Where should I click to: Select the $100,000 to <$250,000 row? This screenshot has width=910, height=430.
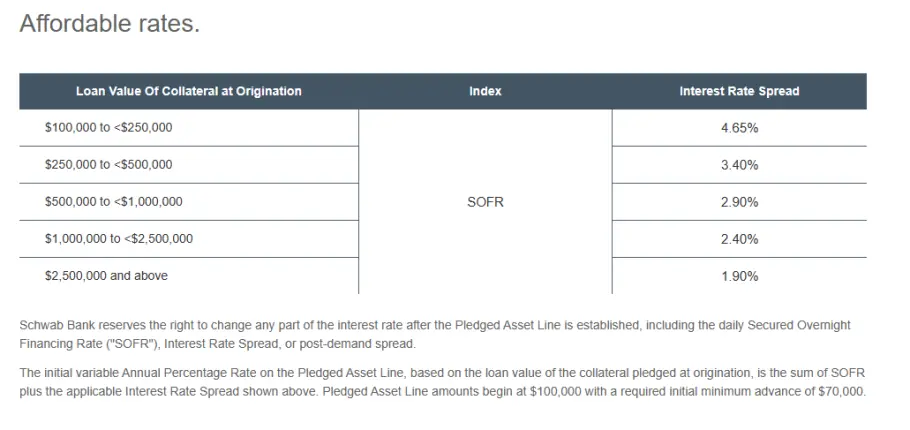point(443,128)
